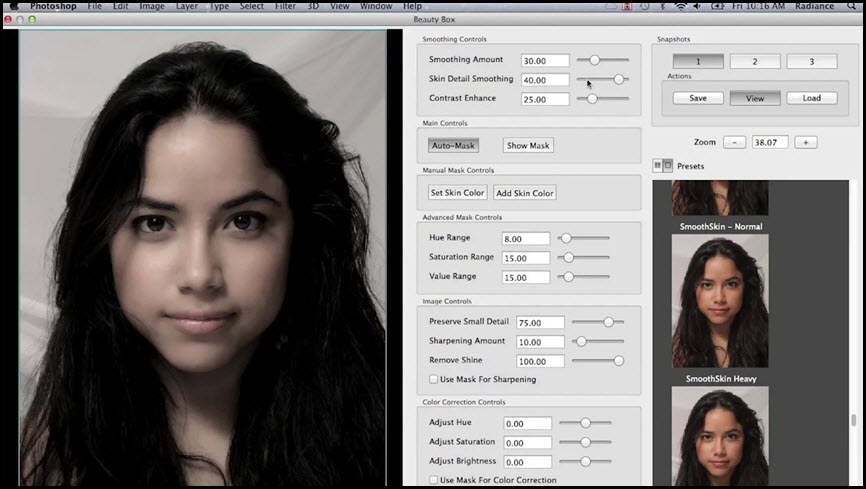Click the Skin Detail Smoothing slider handle

point(619,80)
